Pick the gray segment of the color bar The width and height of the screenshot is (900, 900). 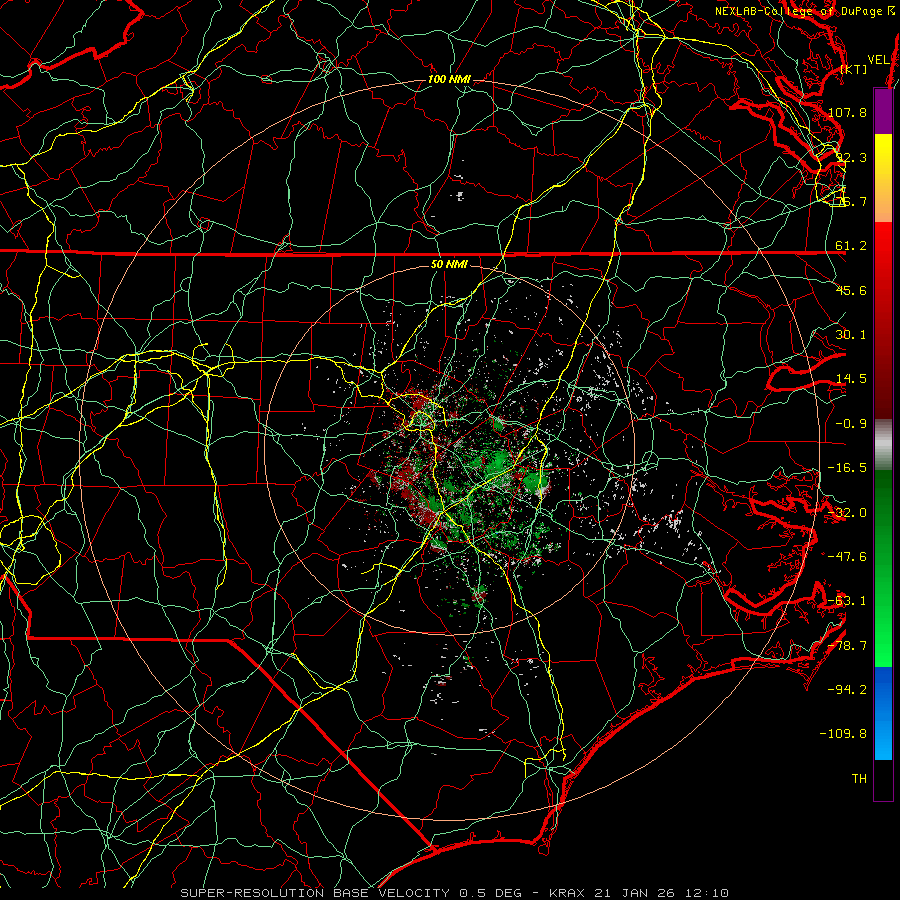point(883,445)
